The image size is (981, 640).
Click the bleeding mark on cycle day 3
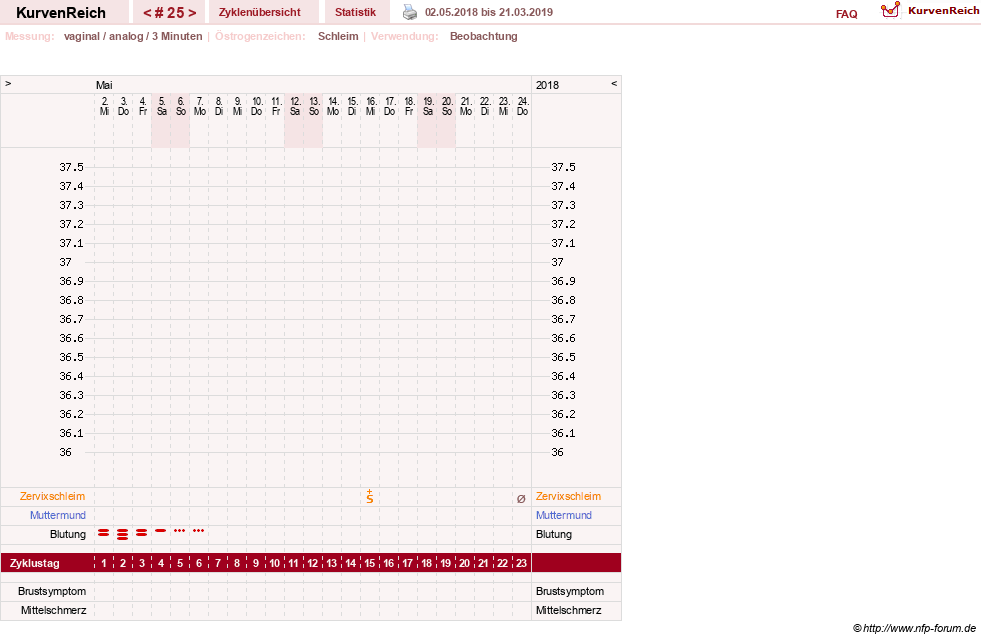(141, 532)
